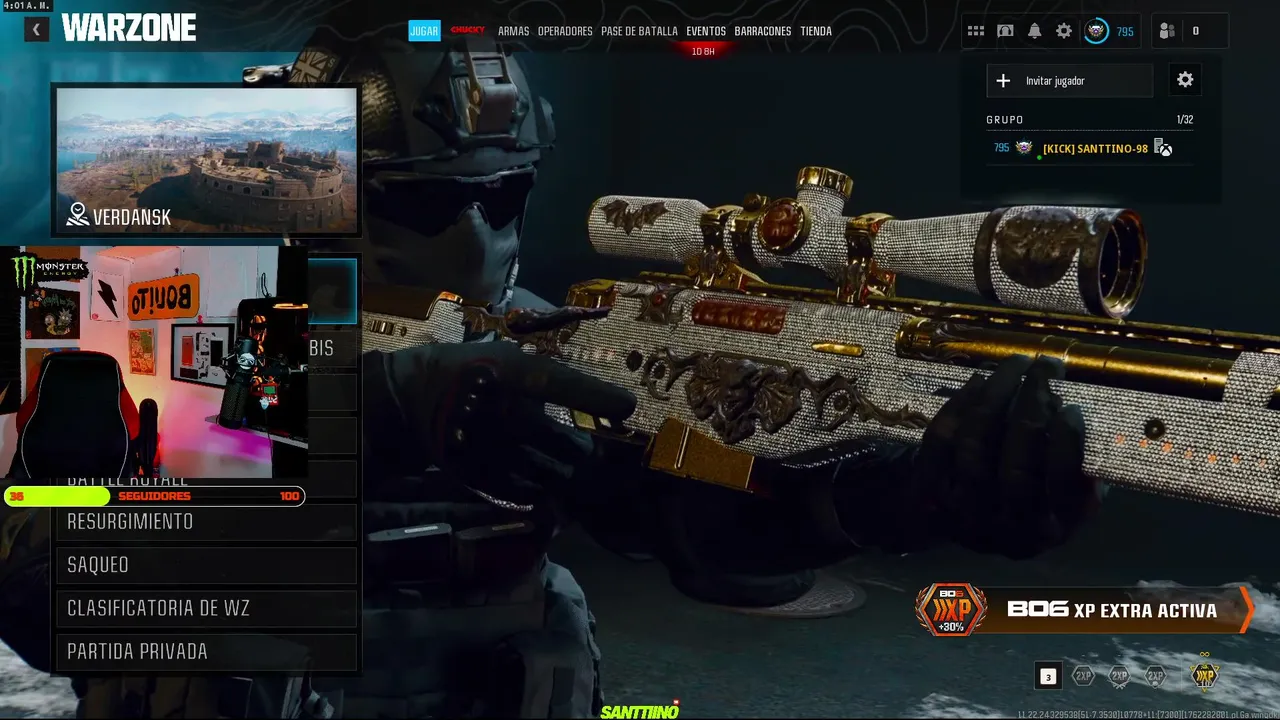Viewport: 1280px width, 720px height.
Task: Select the 2XP weapon token with crossed guns
Action: pyautogui.click(x=1119, y=676)
